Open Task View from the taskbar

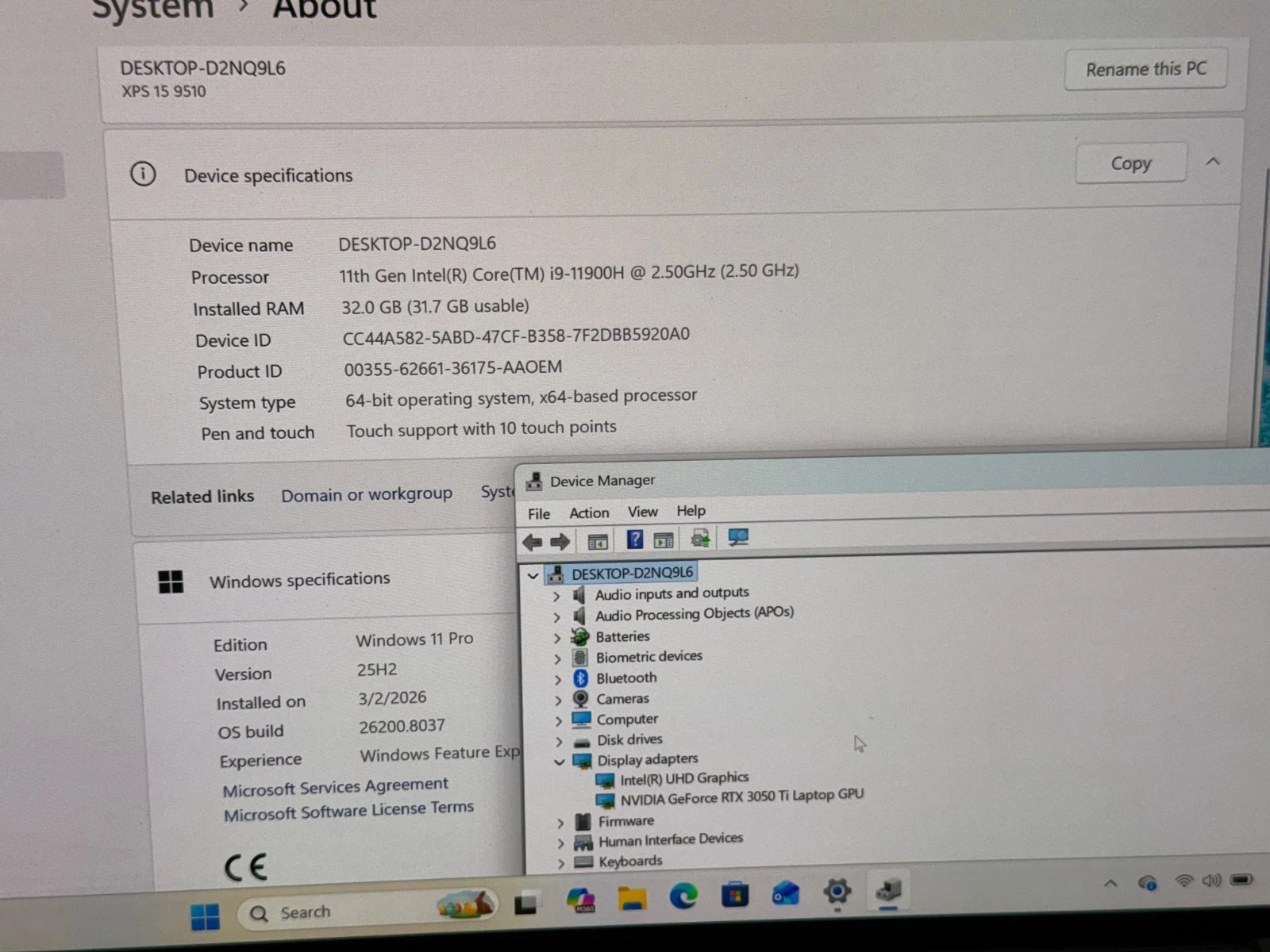click(x=525, y=903)
